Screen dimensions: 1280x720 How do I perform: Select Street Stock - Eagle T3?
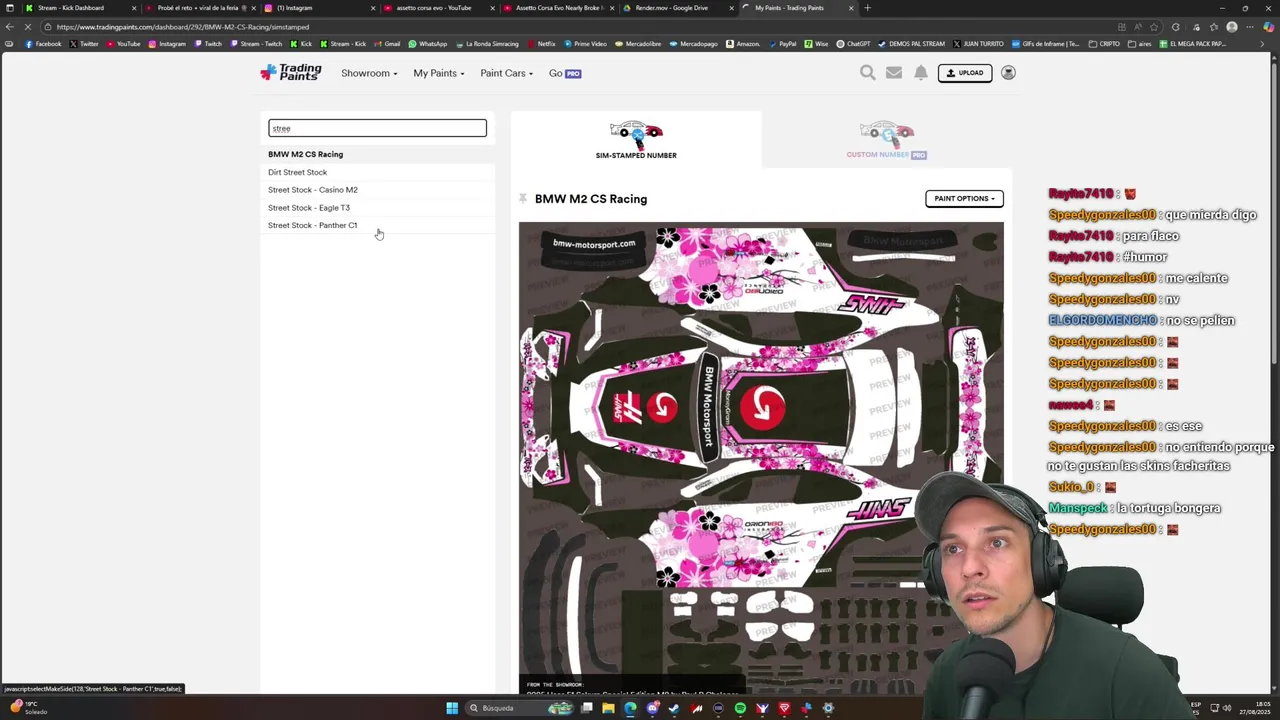(308, 208)
